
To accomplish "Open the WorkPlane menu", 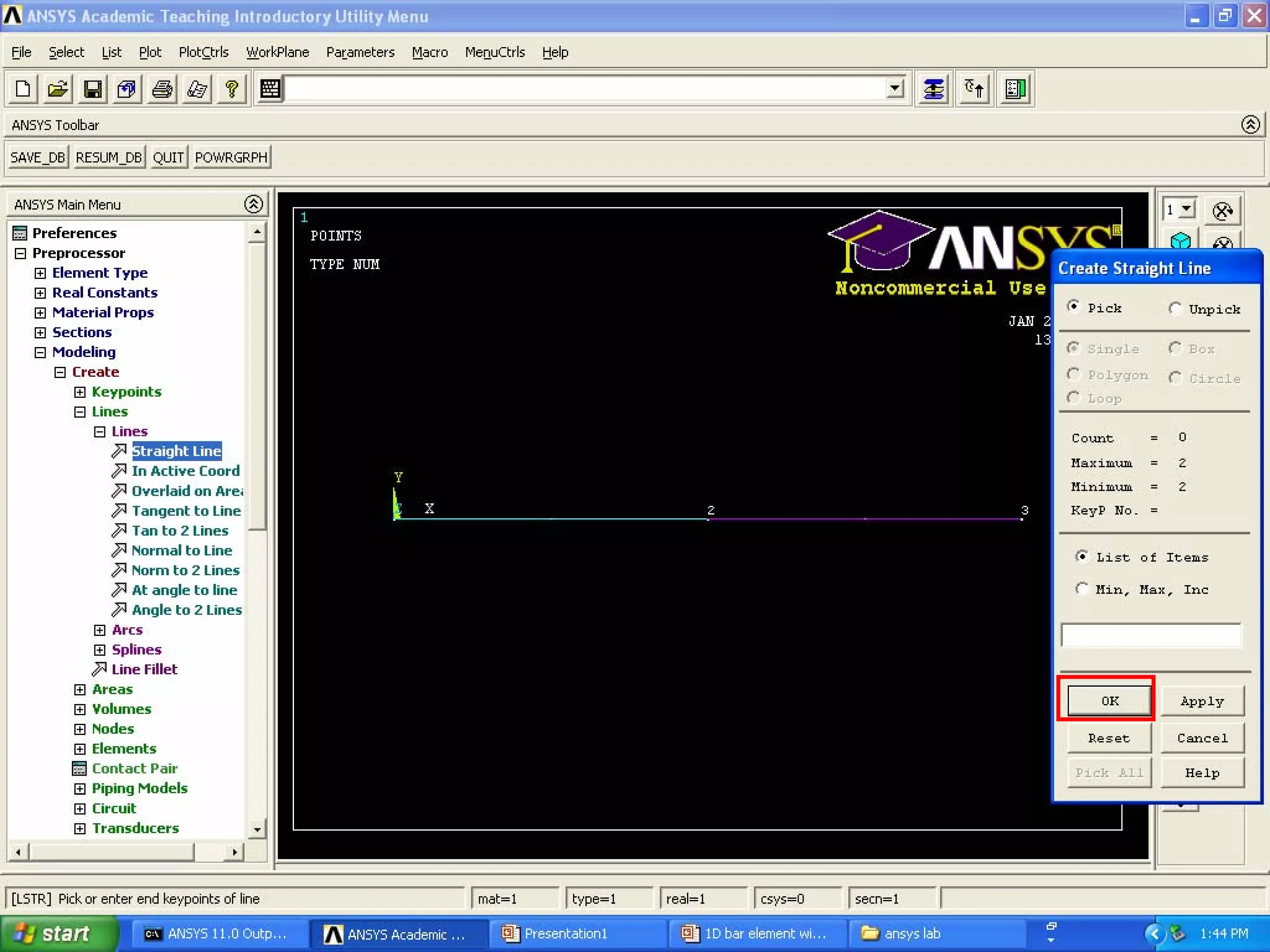I will (277, 52).
